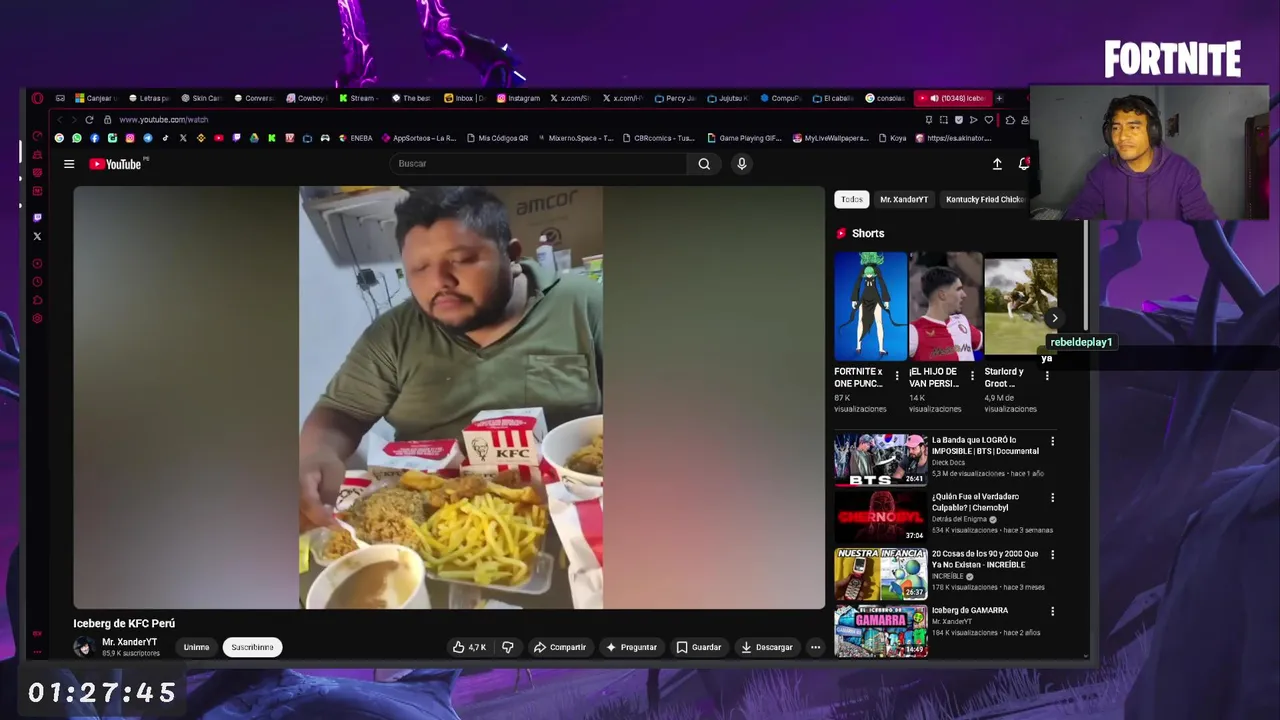
Task: Subscribe to Mr. XanderYT channel
Action: coord(252,647)
